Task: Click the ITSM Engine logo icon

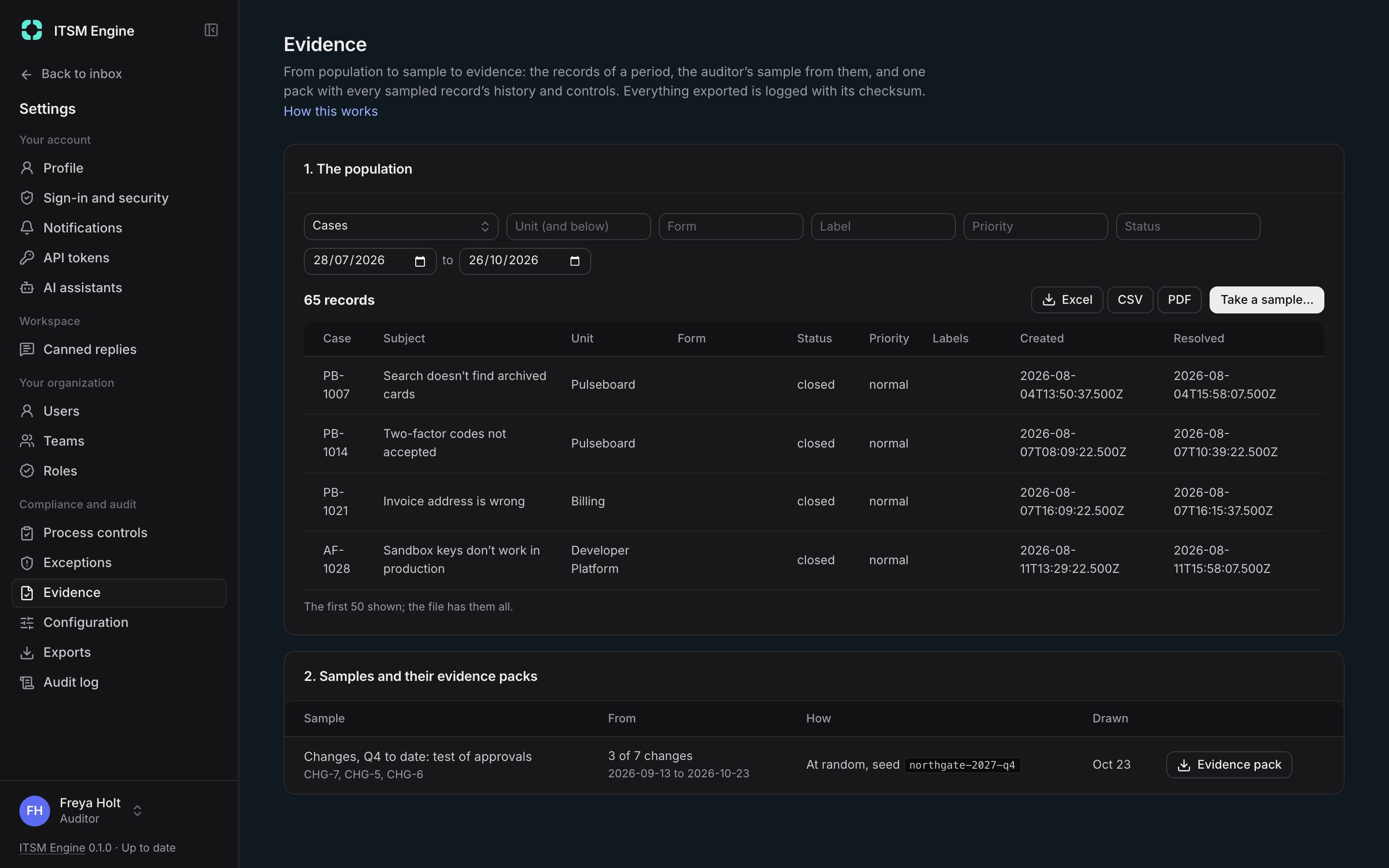Action: click(x=31, y=30)
